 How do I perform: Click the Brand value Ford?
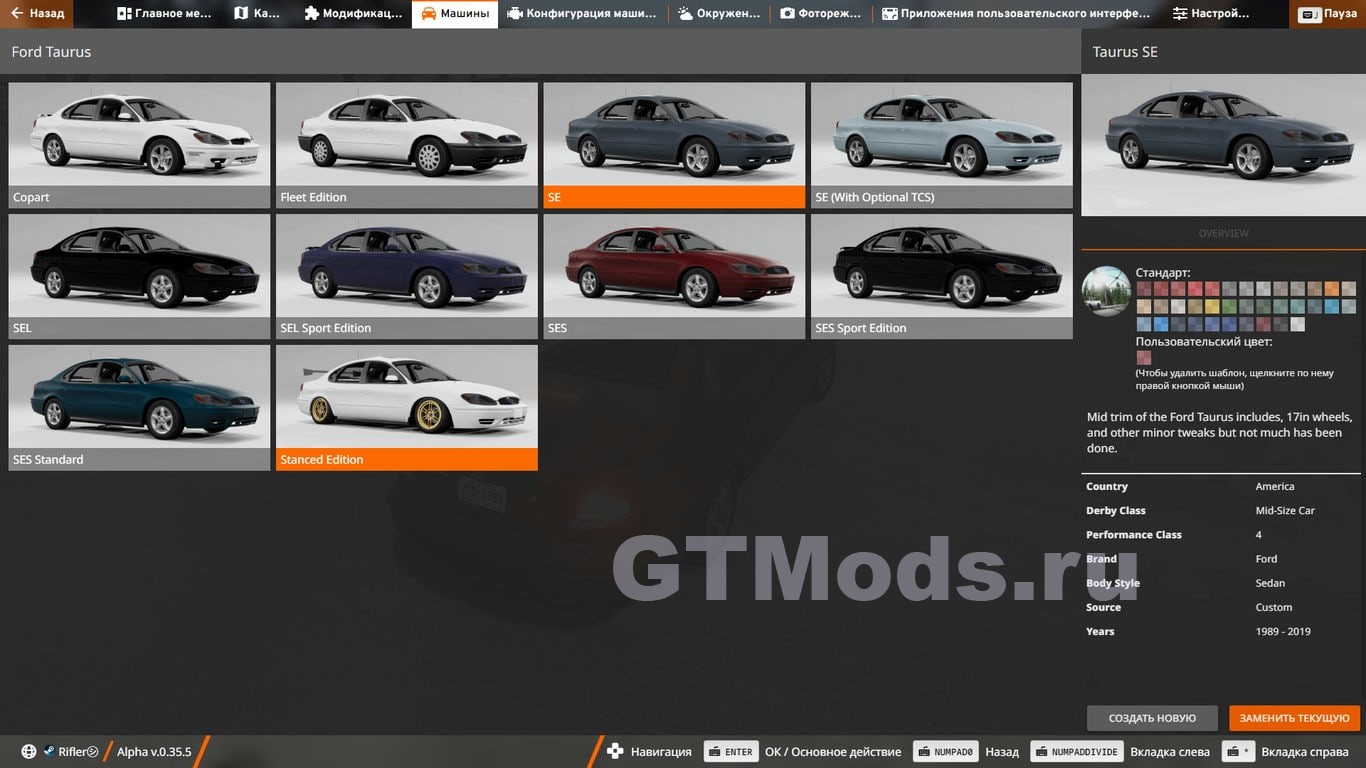(1266, 559)
